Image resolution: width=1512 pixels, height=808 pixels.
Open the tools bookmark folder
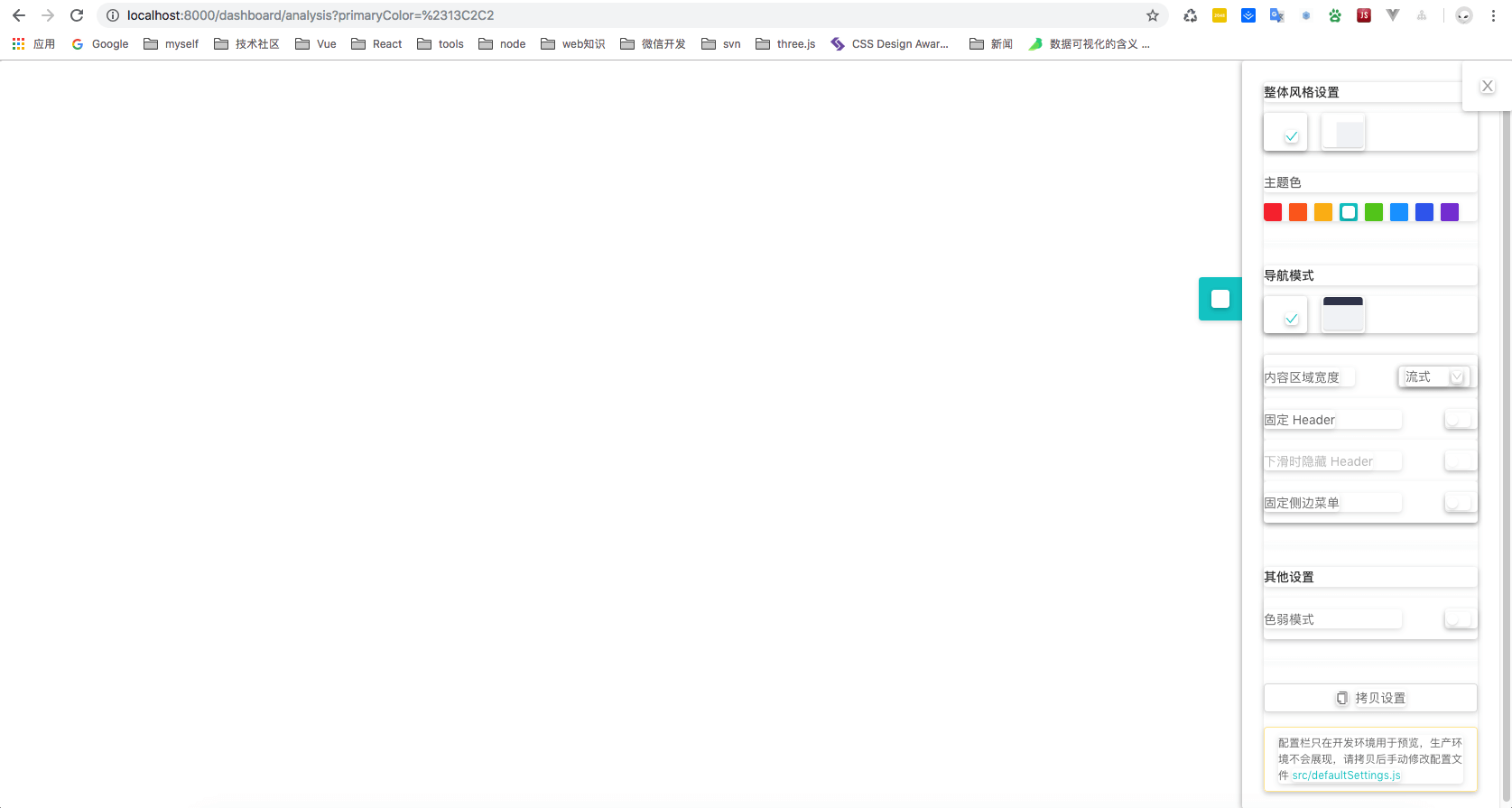(x=441, y=43)
